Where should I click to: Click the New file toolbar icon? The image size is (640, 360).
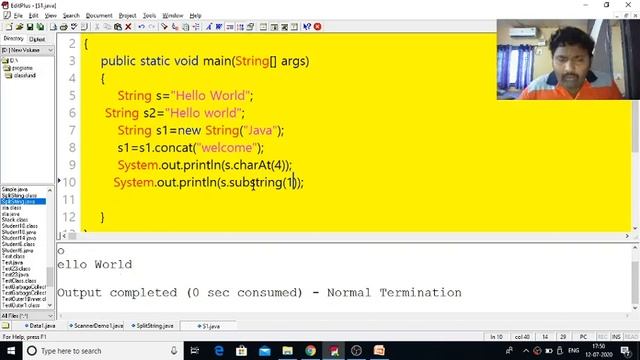9,27
